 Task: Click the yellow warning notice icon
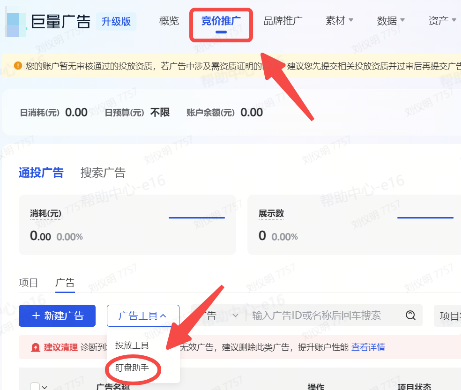click(x=18, y=66)
